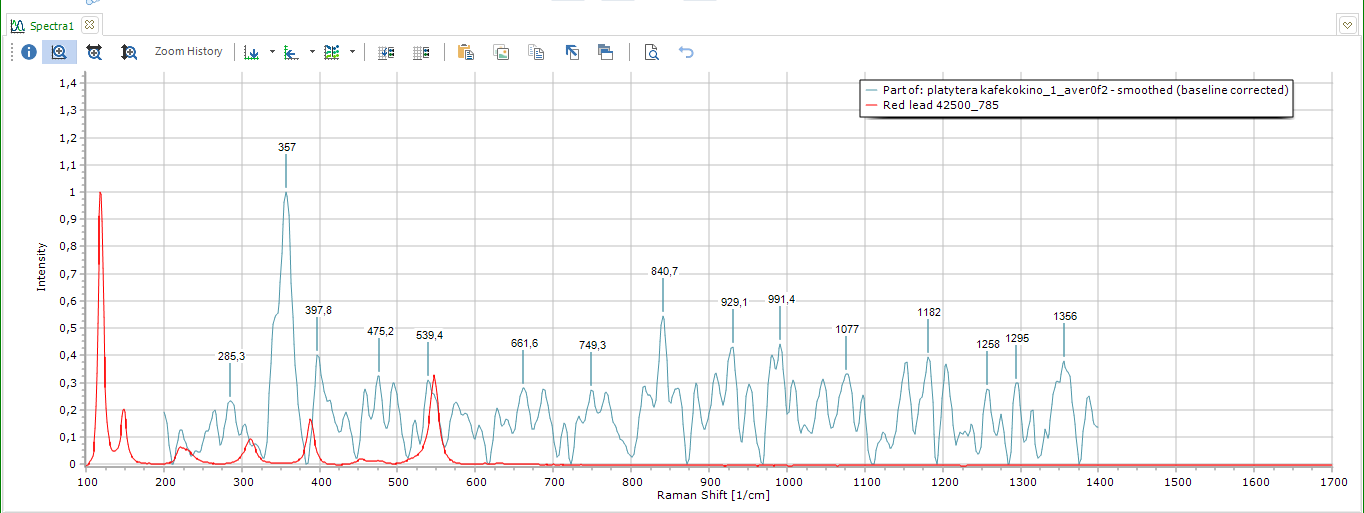Click the copy as image icon
This screenshot has width=1364, height=513.
pos(502,52)
